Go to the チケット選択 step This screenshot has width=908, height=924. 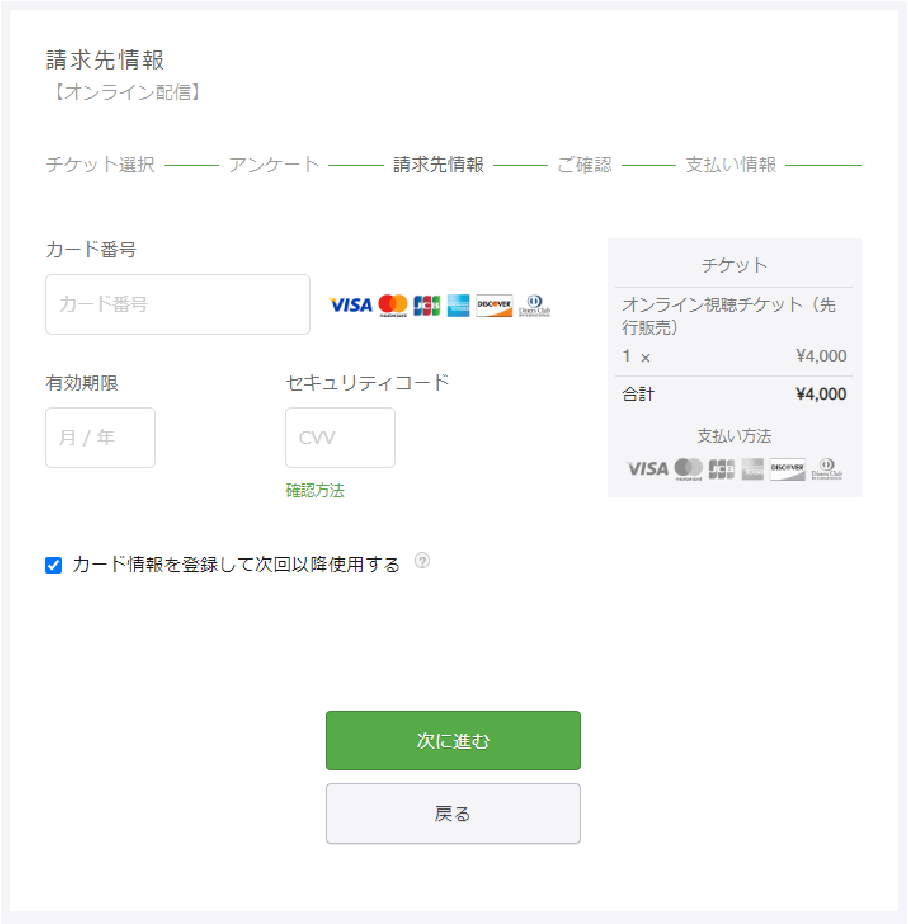(x=100, y=165)
